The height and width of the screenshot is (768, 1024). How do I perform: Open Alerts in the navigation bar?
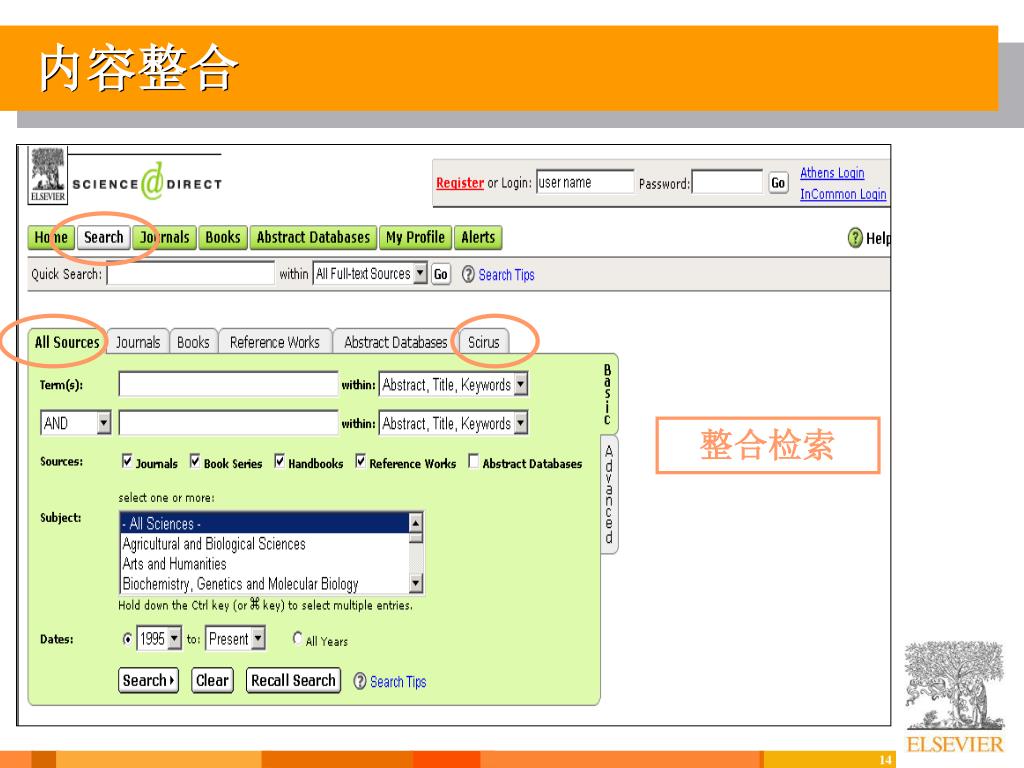point(478,237)
